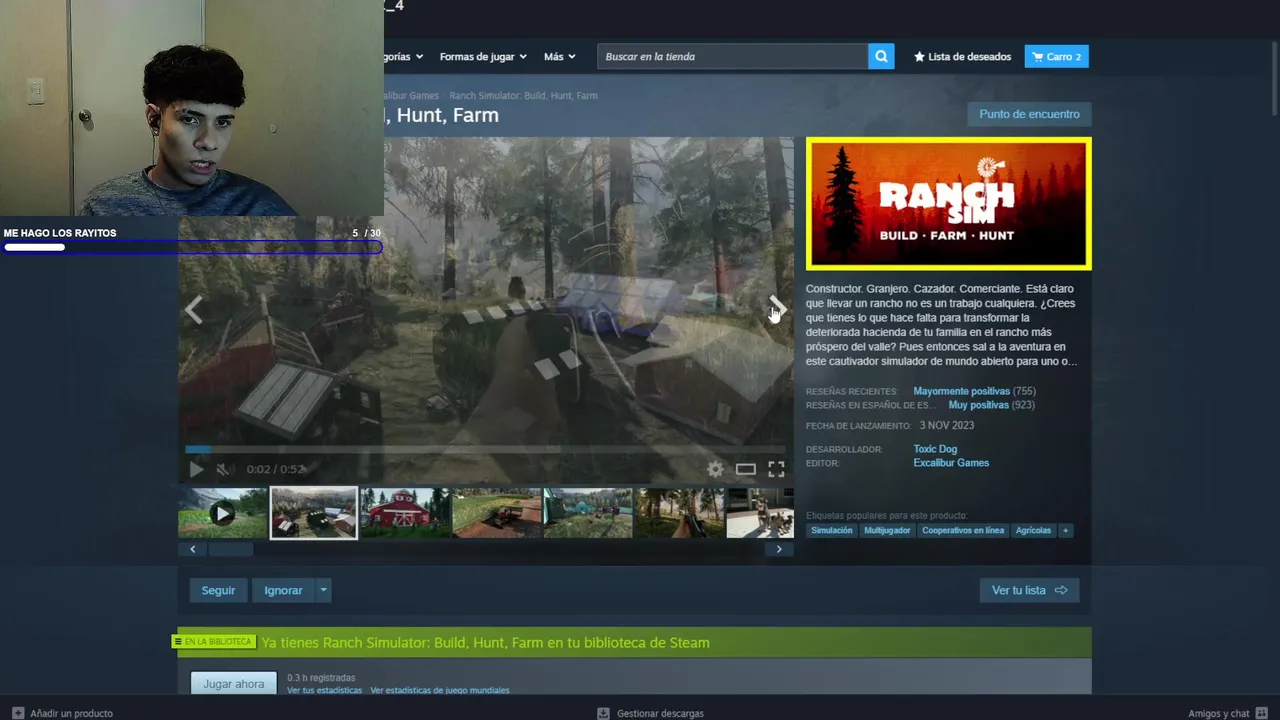Focus the Buscar en la tienda field
1280x720 pixels.
[732, 57]
